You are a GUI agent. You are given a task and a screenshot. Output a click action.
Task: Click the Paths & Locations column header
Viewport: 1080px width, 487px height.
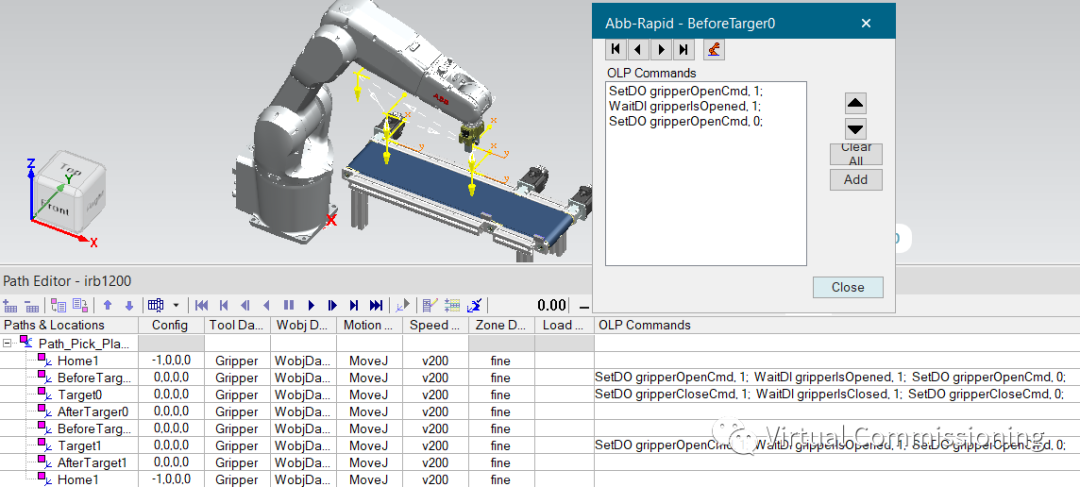[69, 325]
